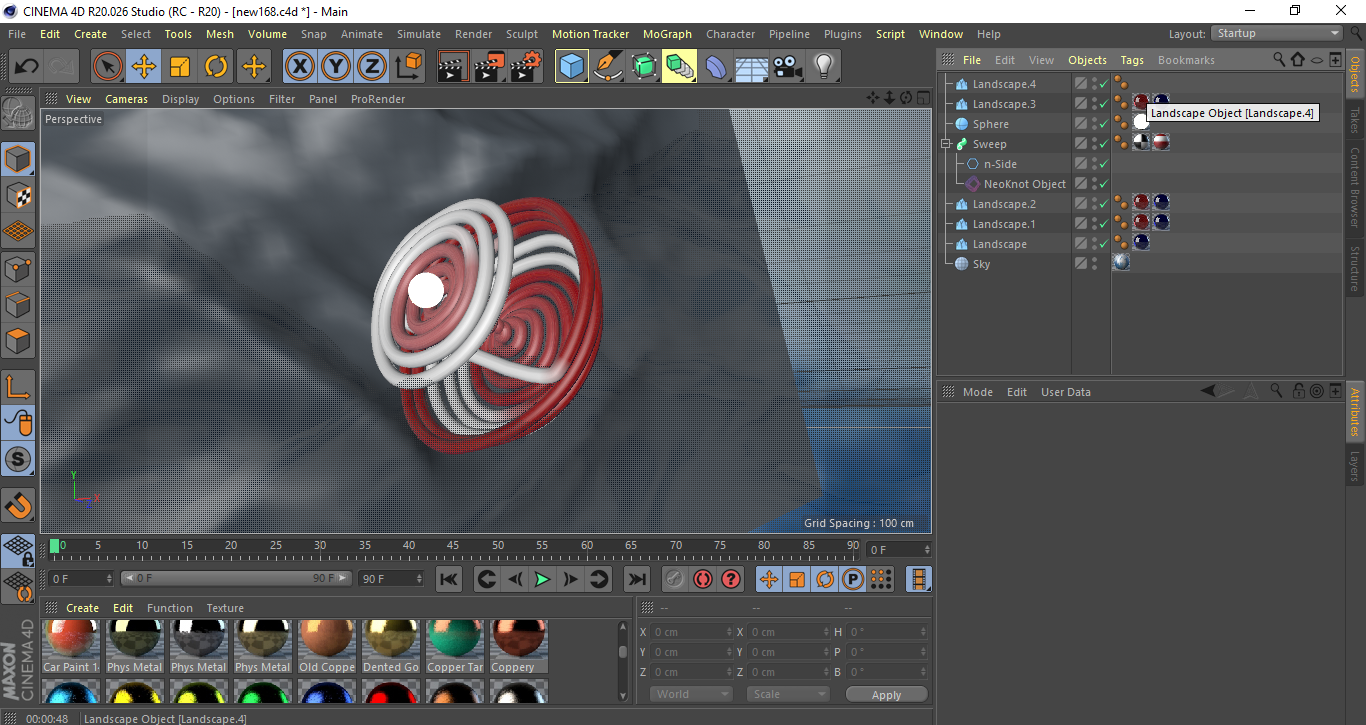
Task: Add a Floor environment object
Action: (x=751, y=67)
